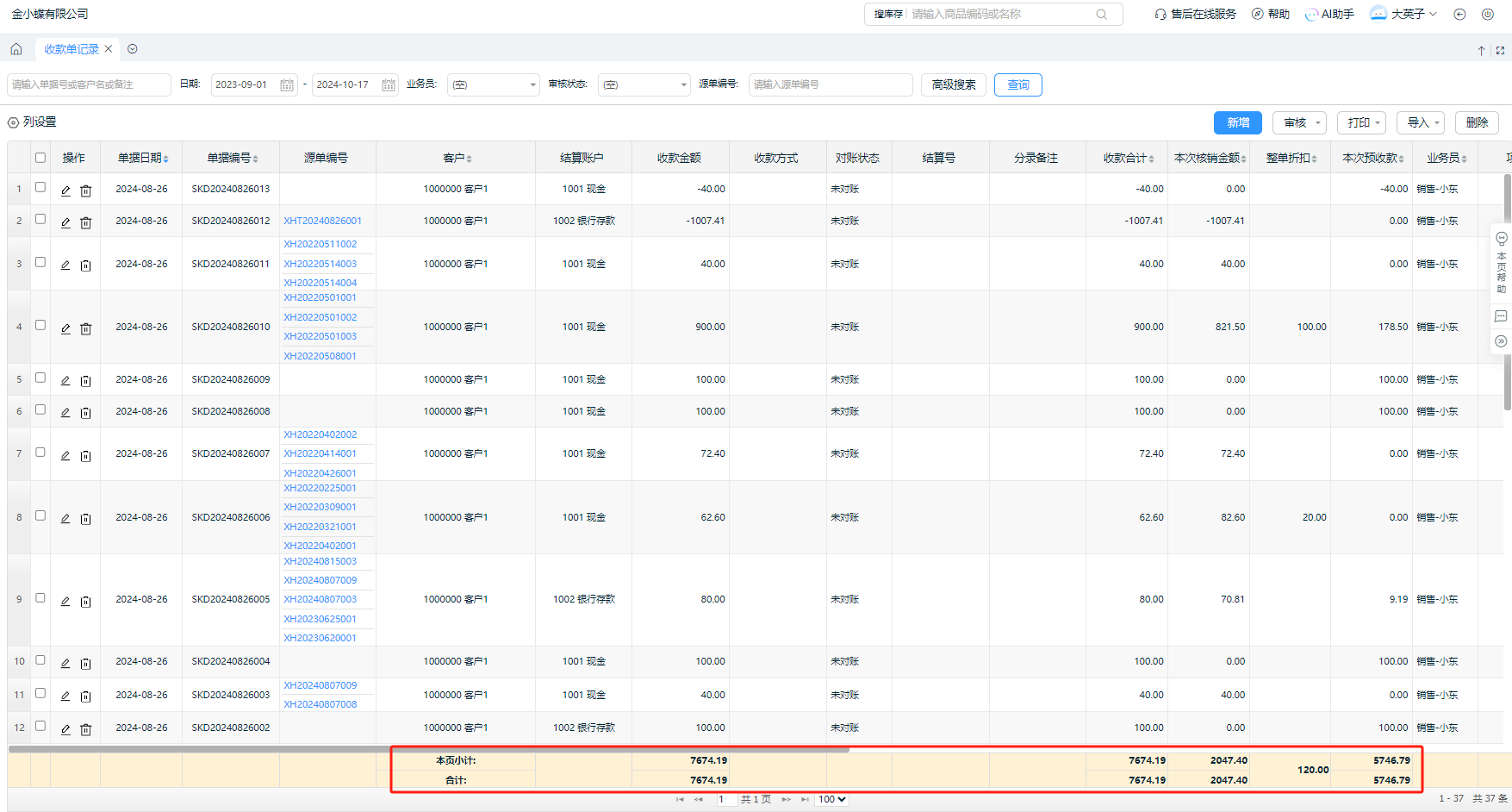This screenshot has height=812, width=1512.
Task: Open the 本页帮助 side help panel
Action: point(1502,263)
